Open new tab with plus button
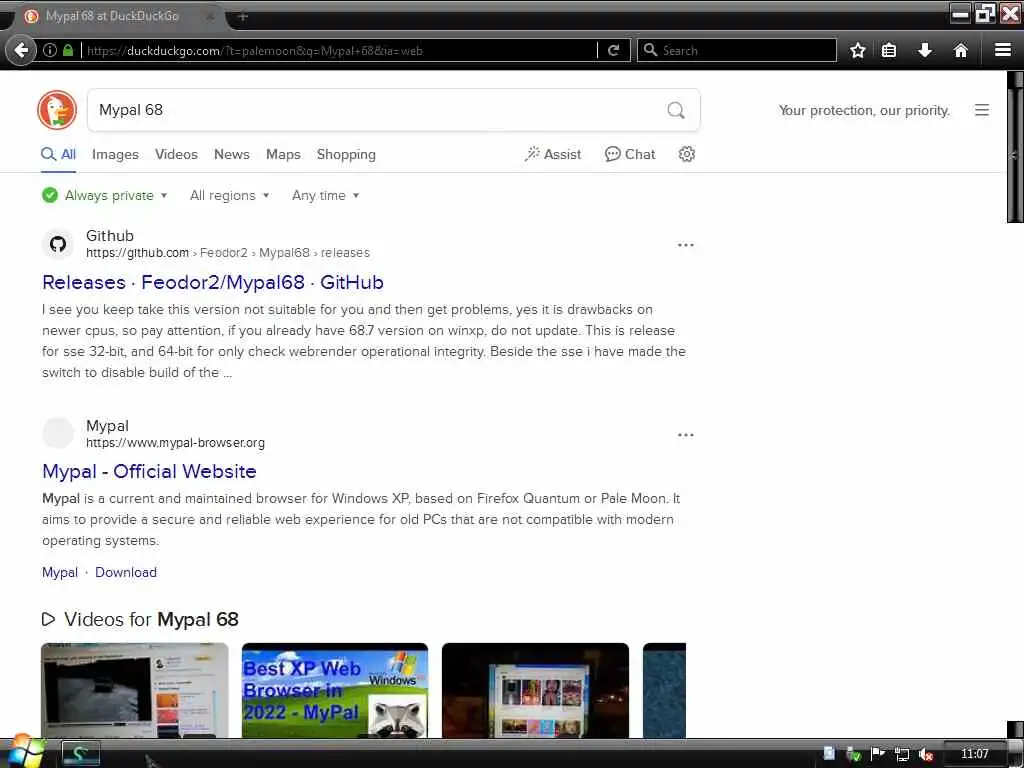 243,16
